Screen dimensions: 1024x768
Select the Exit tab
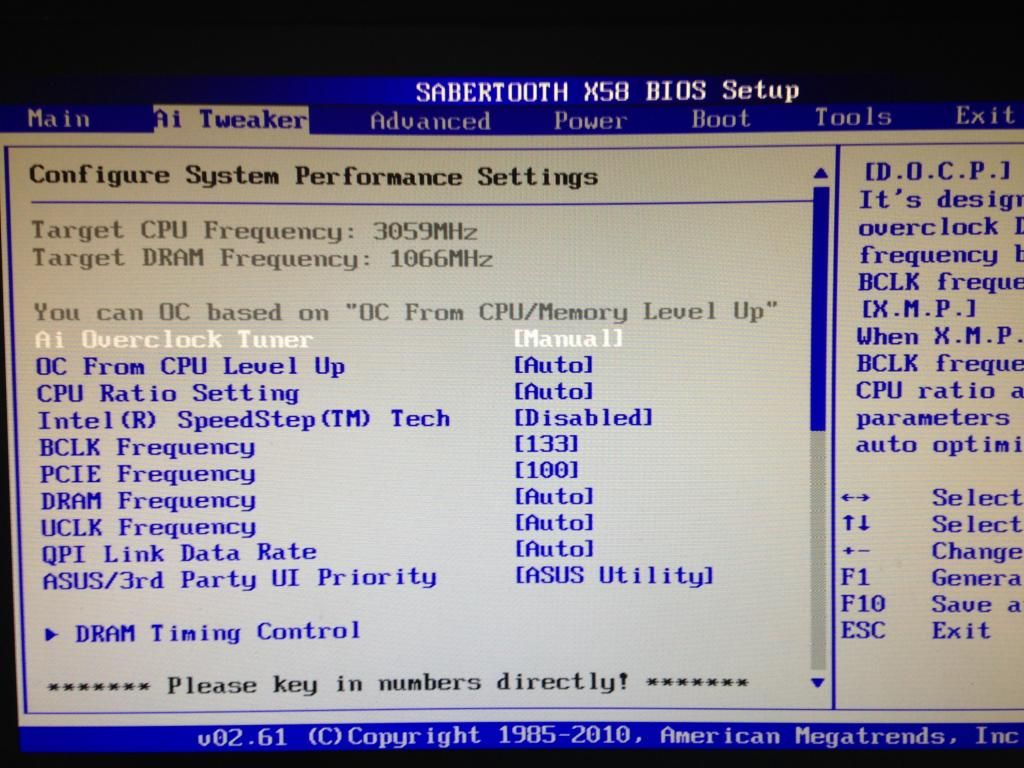click(985, 116)
